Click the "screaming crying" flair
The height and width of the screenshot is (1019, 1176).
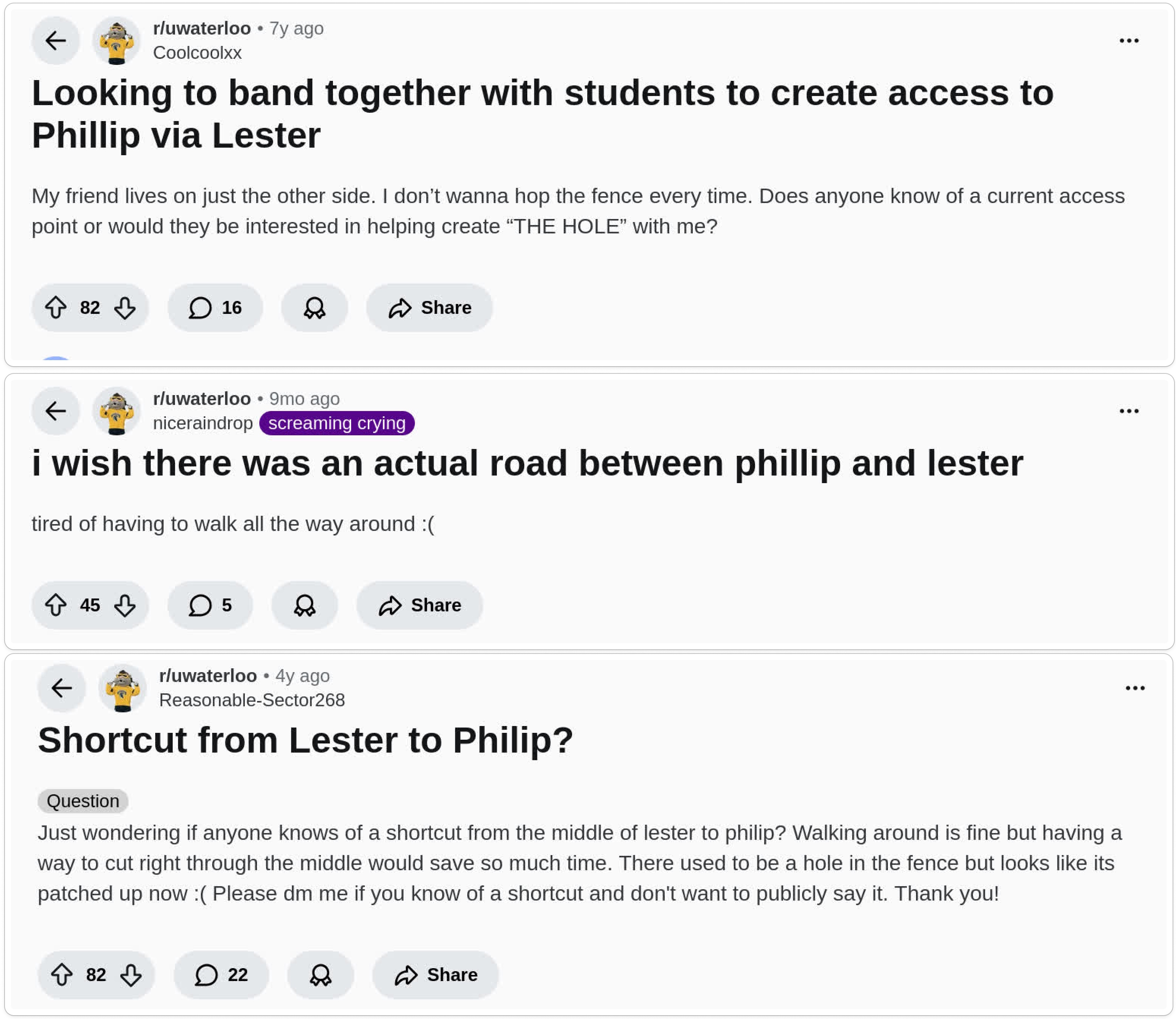point(337,422)
